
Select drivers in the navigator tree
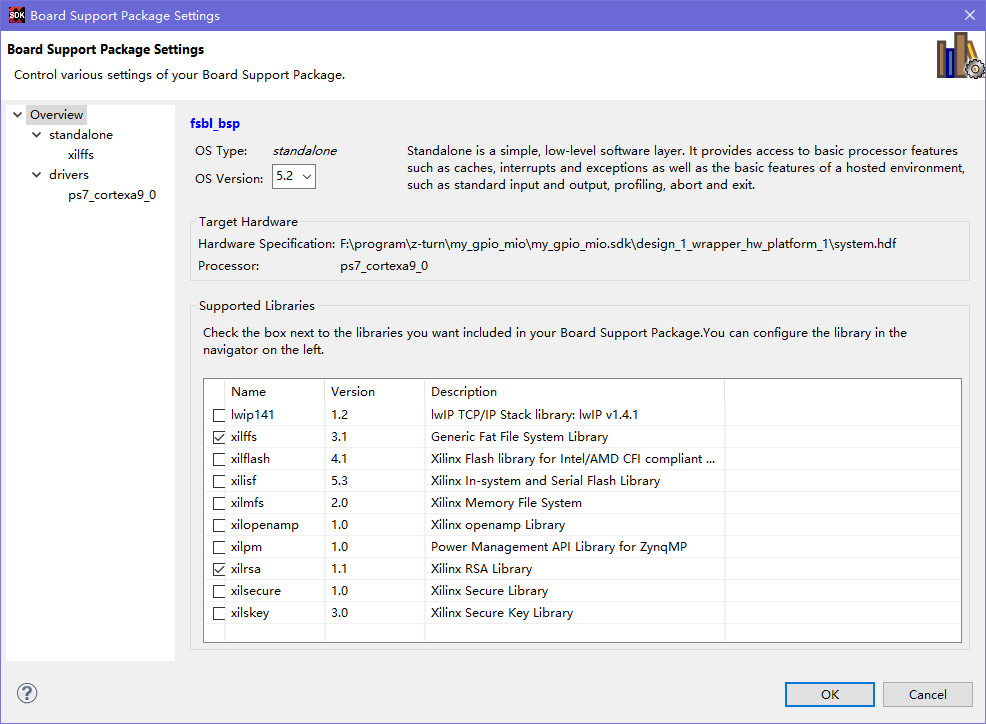click(x=69, y=174)
